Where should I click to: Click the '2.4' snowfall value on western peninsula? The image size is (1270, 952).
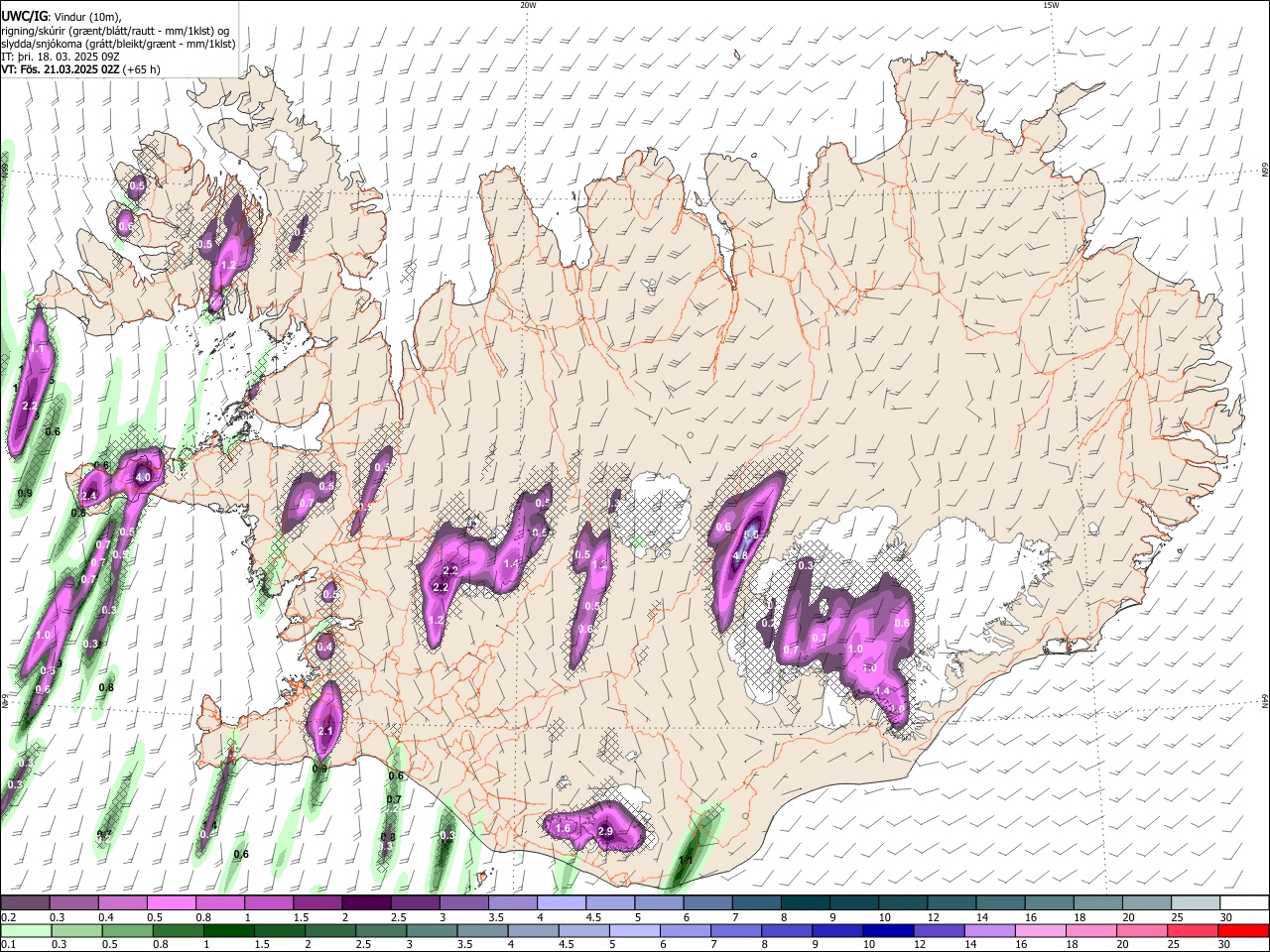point(89,496)
